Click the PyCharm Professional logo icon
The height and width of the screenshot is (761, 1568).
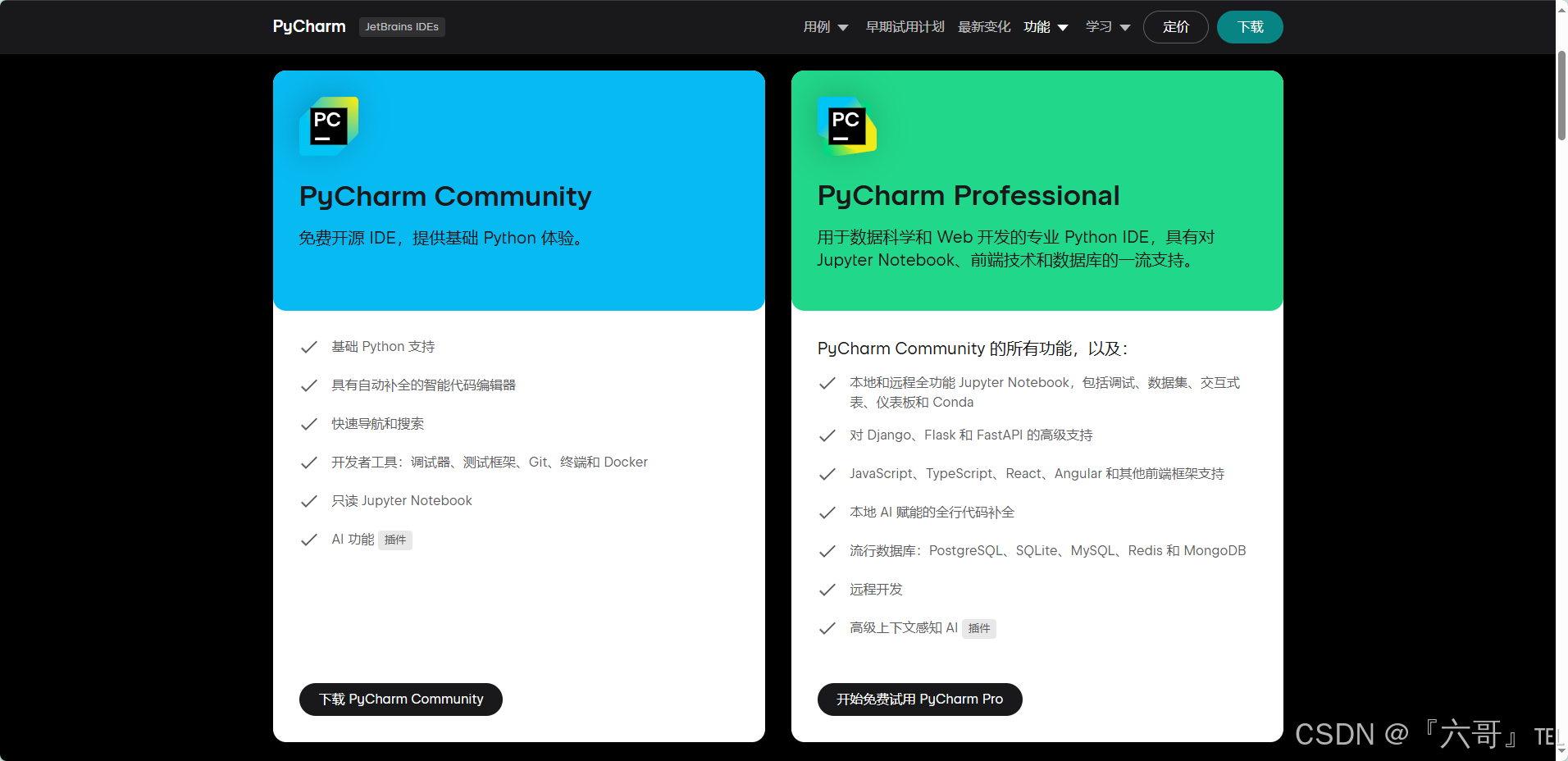pyautogui.click(x=847, y=126)
